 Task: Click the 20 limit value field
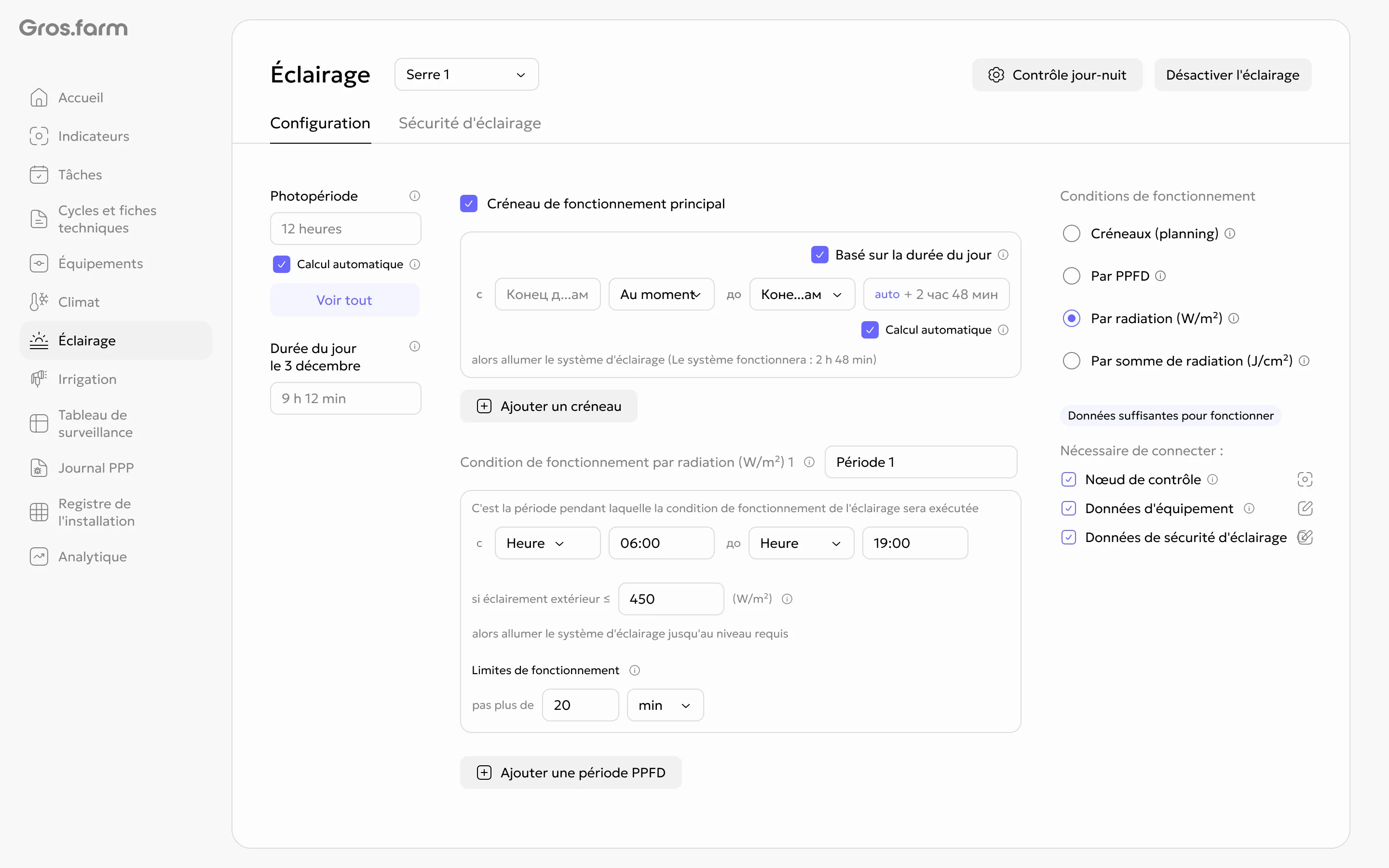pos(580,705)
